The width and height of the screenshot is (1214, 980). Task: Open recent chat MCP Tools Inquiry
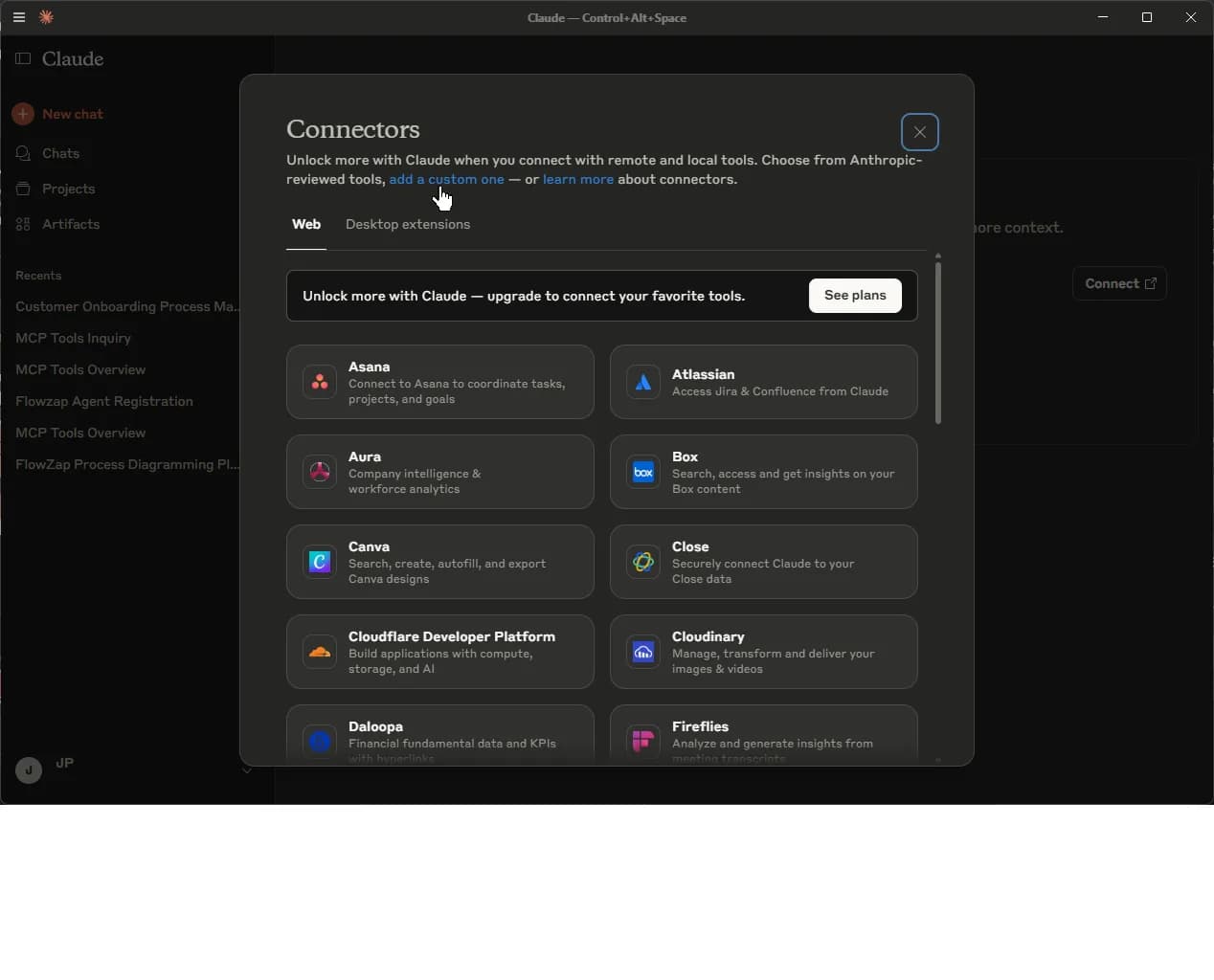pos(73,338)
